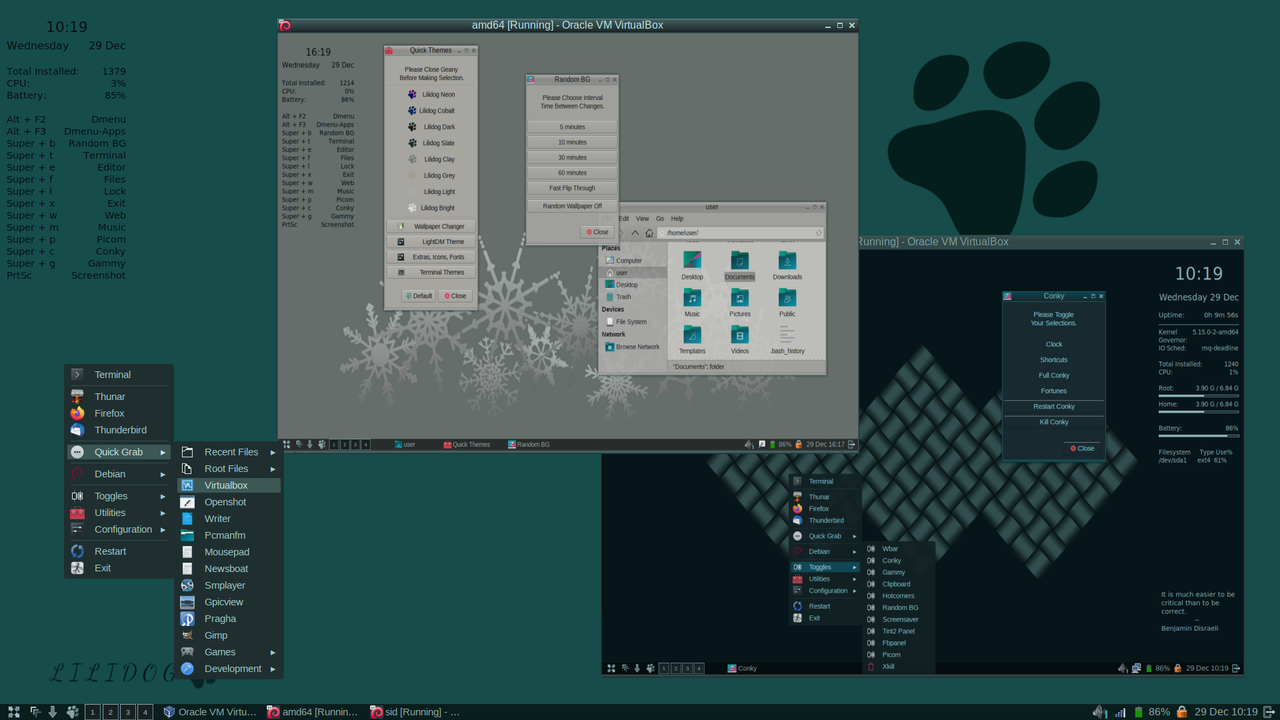This screenshot has height=720, width=1280.
Task: Launch Virtualbox from the Quick Grab submenu
Action: [x=229, y=485]
